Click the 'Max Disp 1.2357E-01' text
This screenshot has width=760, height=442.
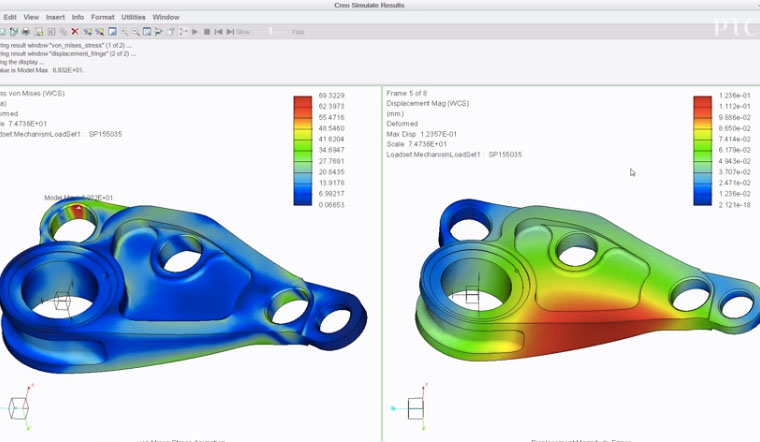coord(422,134)
